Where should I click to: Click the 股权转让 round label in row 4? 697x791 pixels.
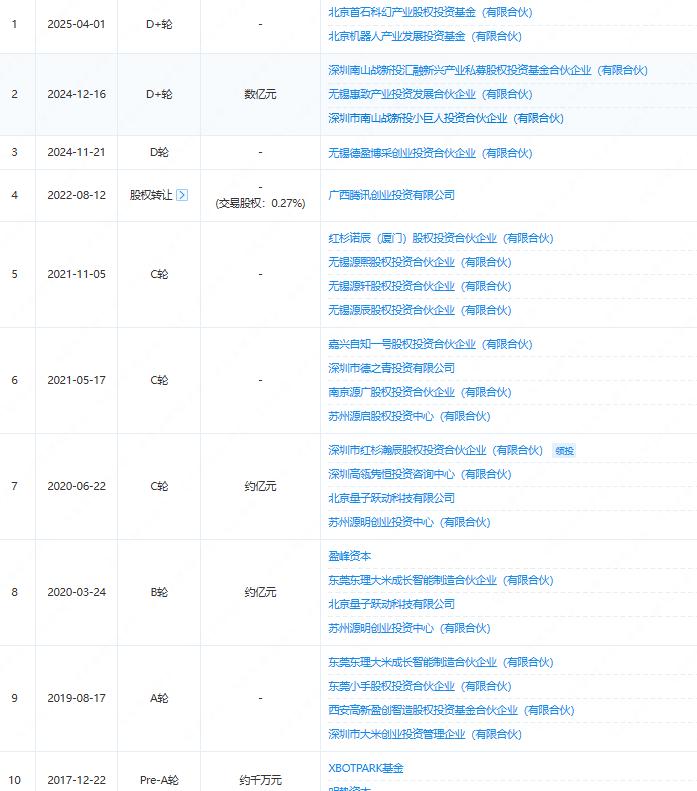(x=151, y=195)
